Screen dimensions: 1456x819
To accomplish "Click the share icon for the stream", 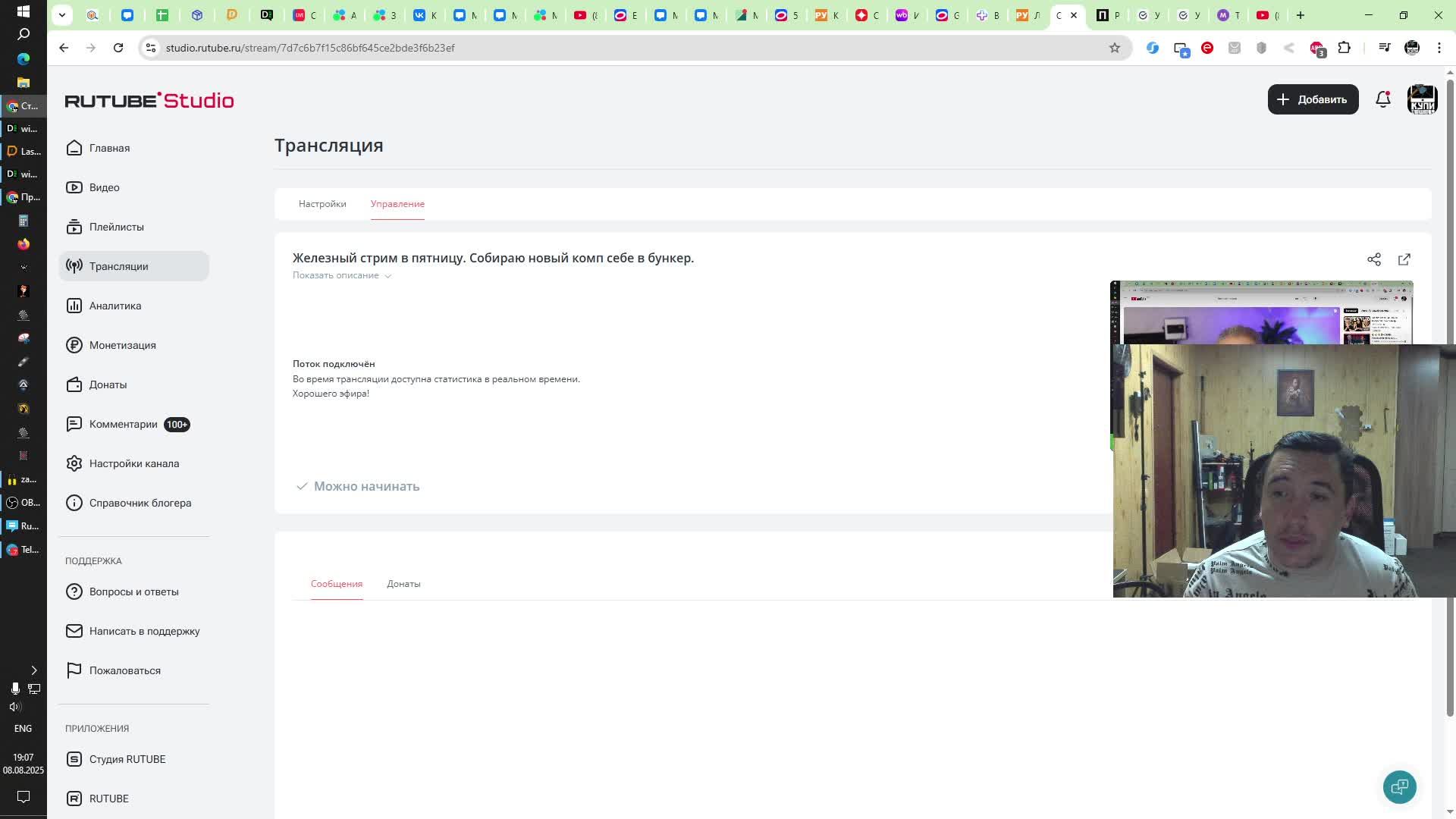I will [x=1373, y=259].
